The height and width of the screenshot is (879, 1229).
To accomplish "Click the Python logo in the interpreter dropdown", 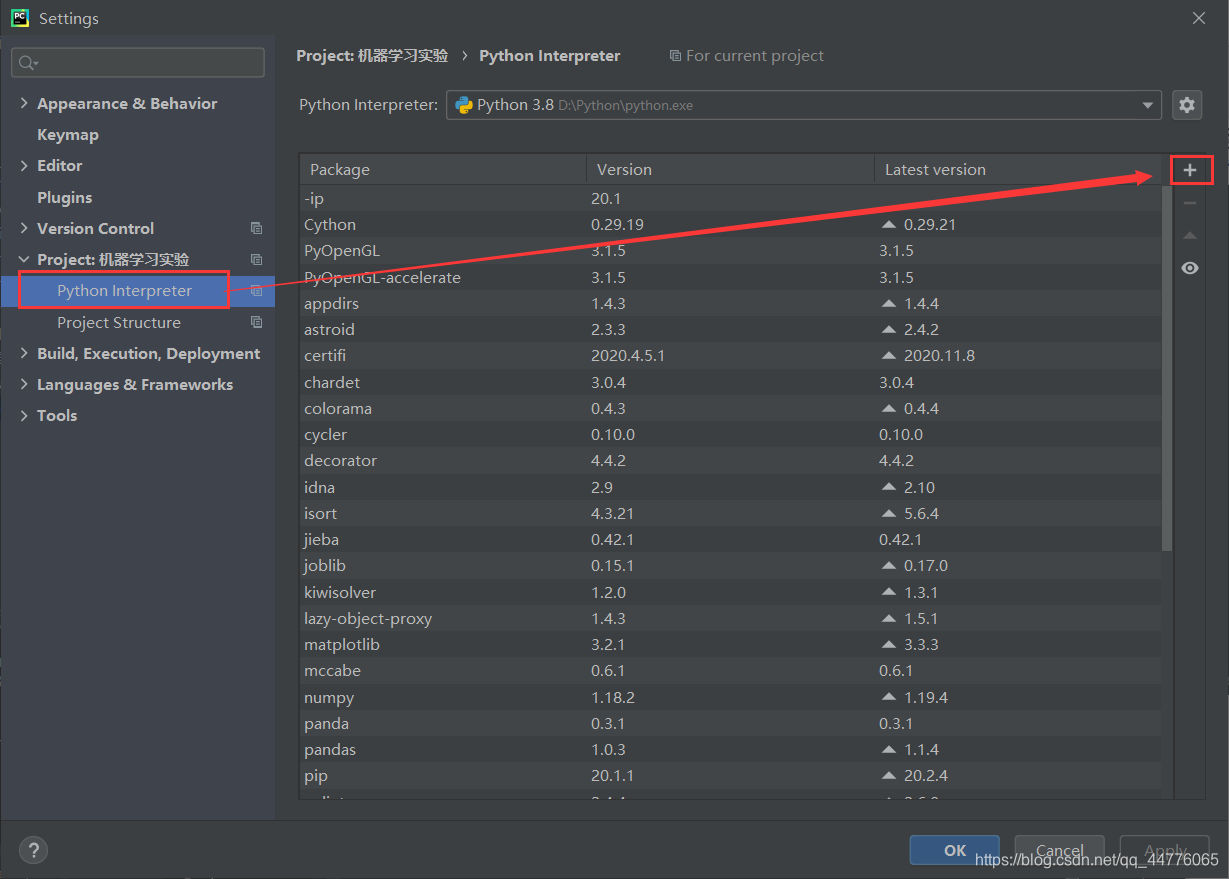I will (464, 105).
